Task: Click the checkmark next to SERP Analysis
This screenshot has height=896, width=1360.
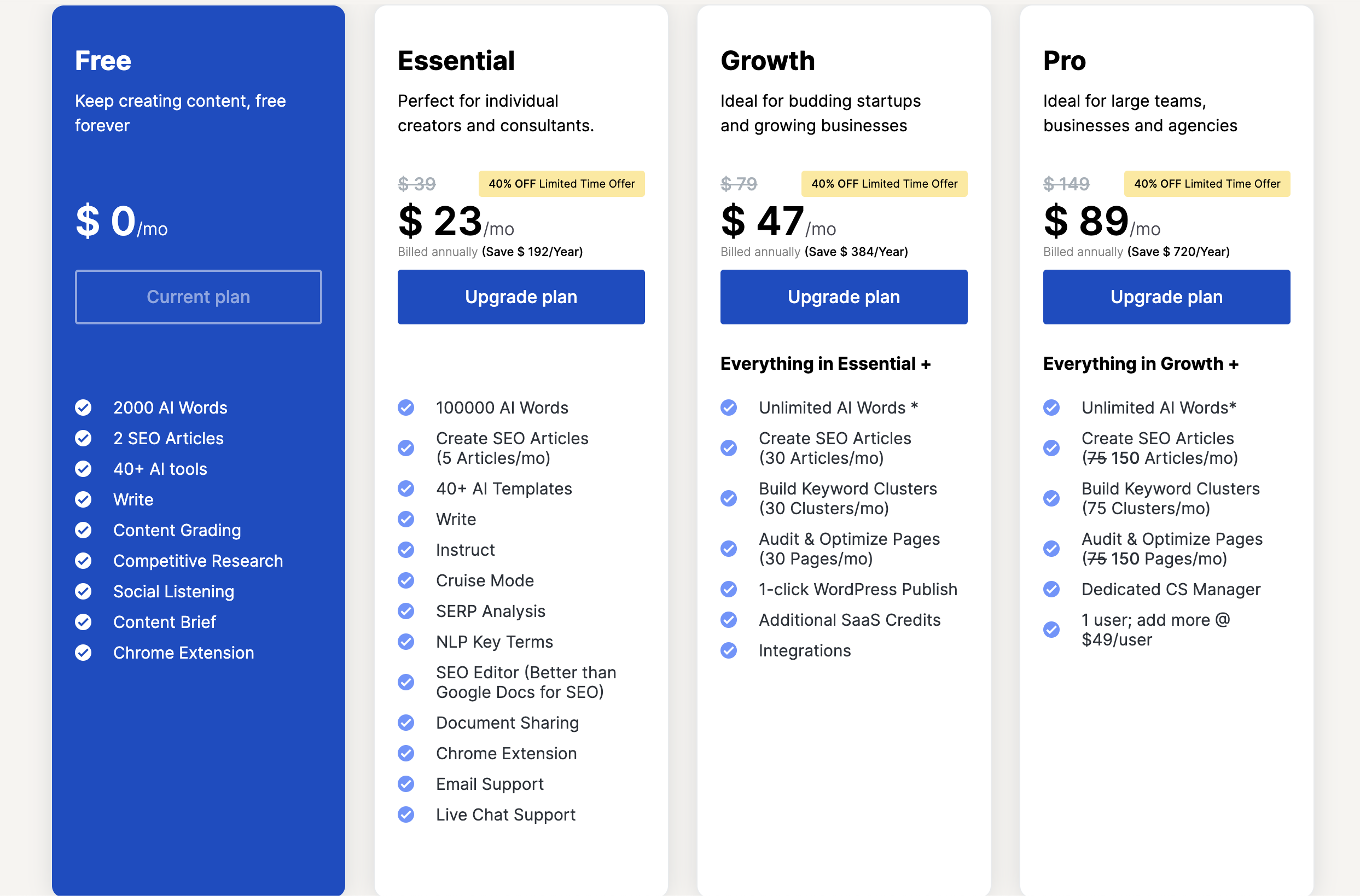Action: click(x=406, y=611)
